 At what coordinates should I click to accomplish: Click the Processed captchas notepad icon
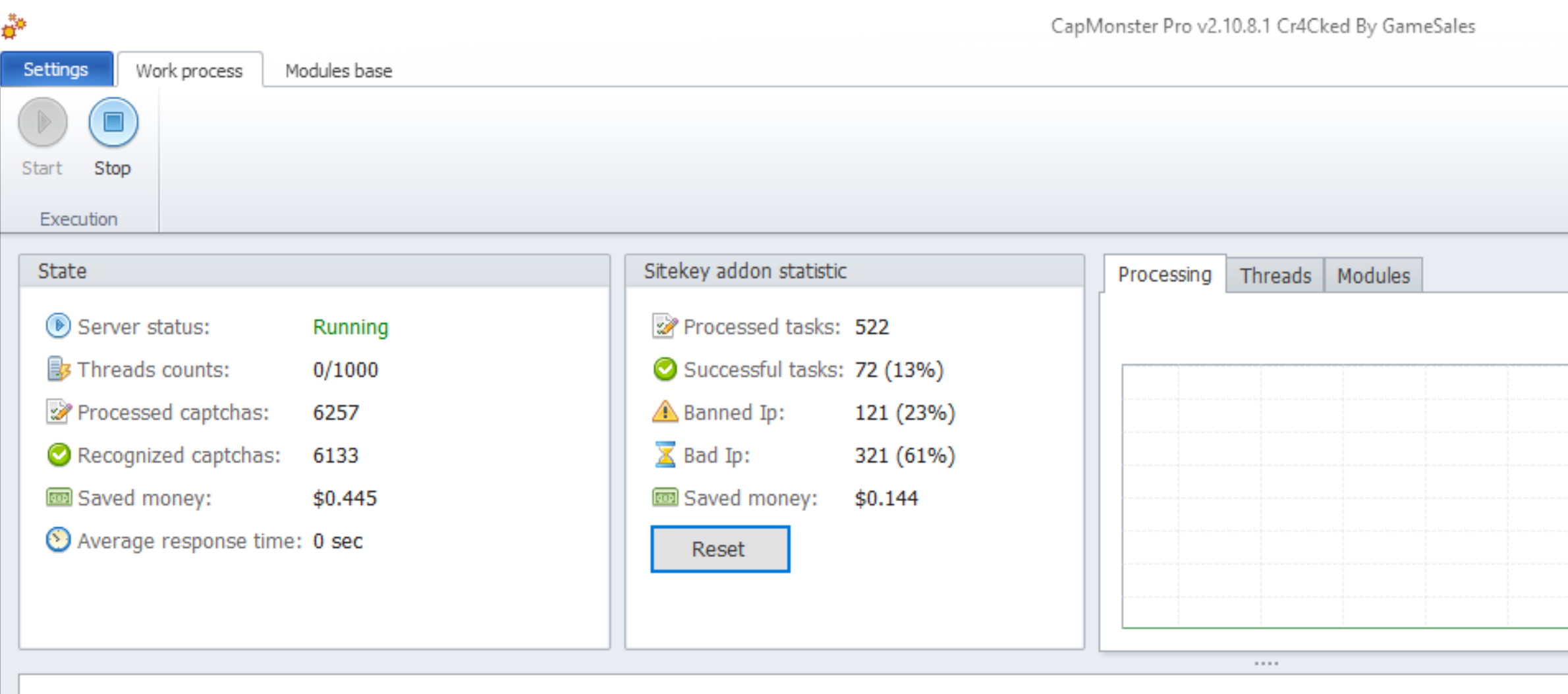click(58, 412)
